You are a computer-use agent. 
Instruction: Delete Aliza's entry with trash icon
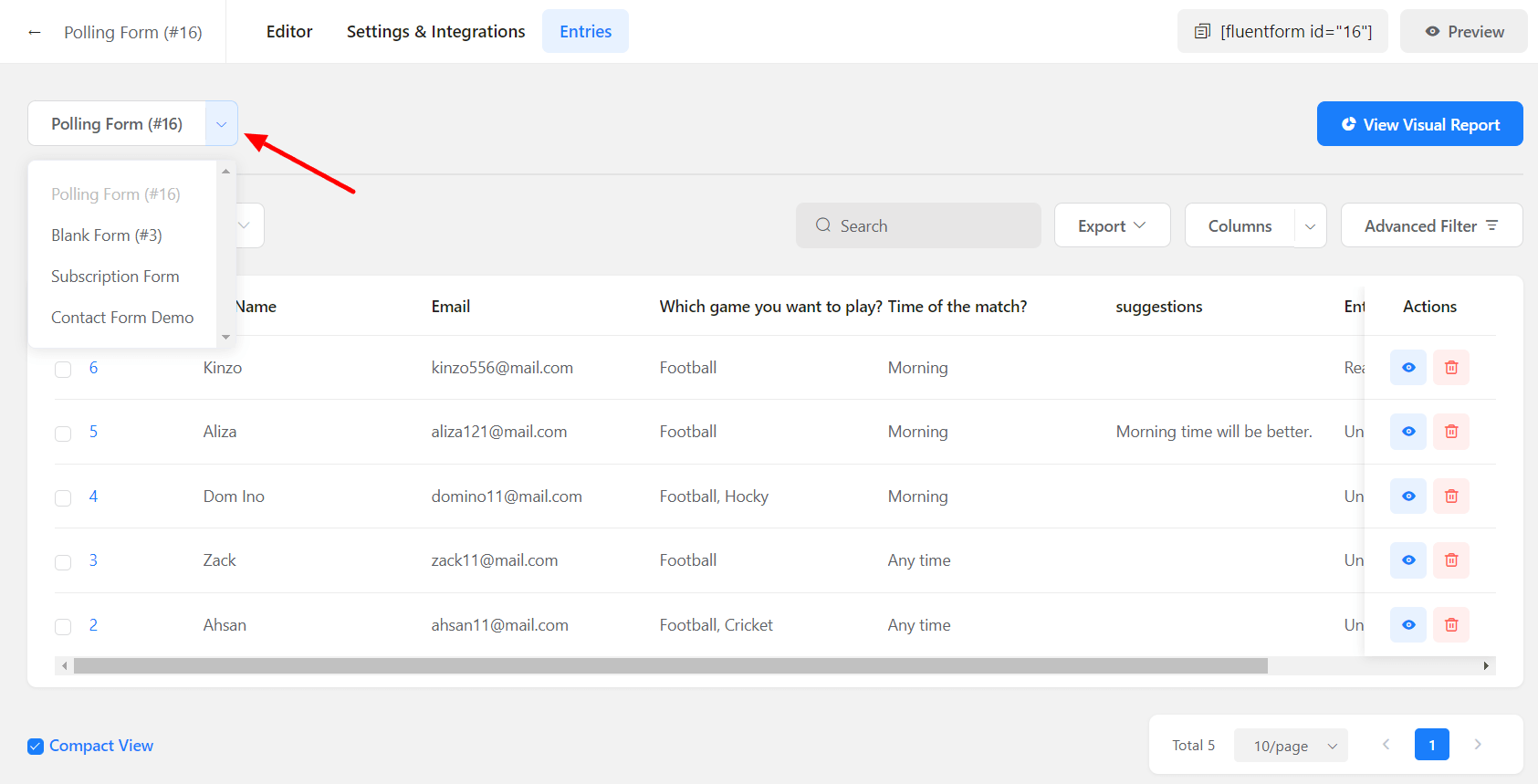click(1450, 432)
